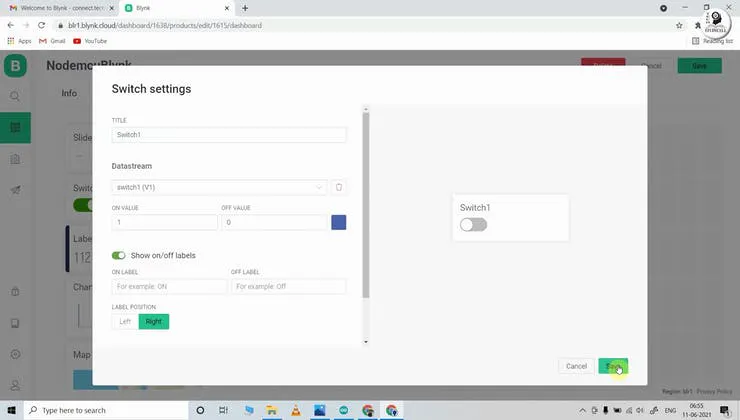Select Left label position
This screenshot has height=420, width=740.
(125, 321)
